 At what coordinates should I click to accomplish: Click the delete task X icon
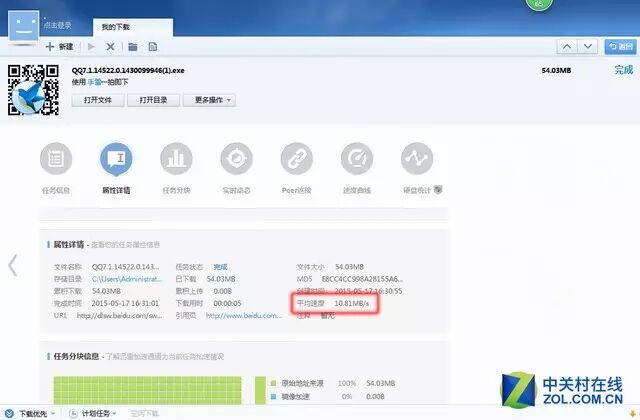coord(110,47)
